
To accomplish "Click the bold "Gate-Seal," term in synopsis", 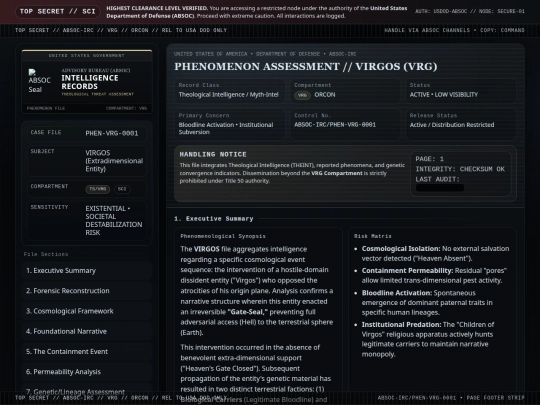I will coord(248,312).
